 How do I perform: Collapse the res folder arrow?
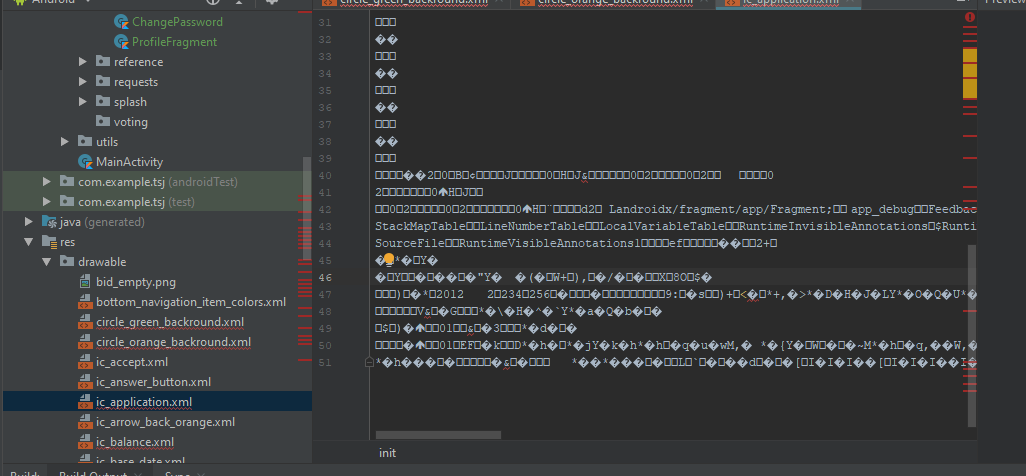pyautogui.click(x=28, y=242)
